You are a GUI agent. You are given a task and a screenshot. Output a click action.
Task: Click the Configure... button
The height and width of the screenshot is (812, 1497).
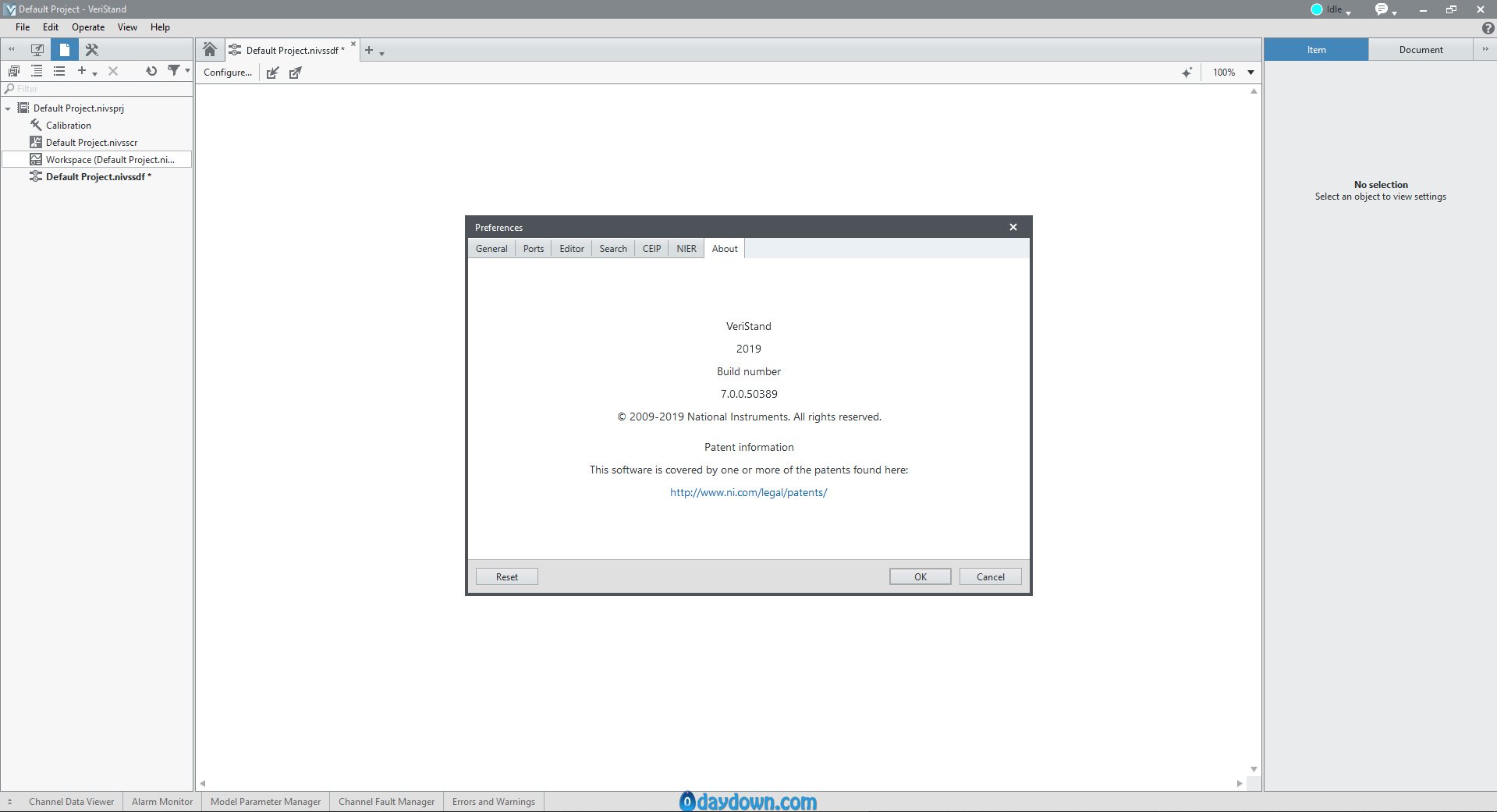coord(228,73)
